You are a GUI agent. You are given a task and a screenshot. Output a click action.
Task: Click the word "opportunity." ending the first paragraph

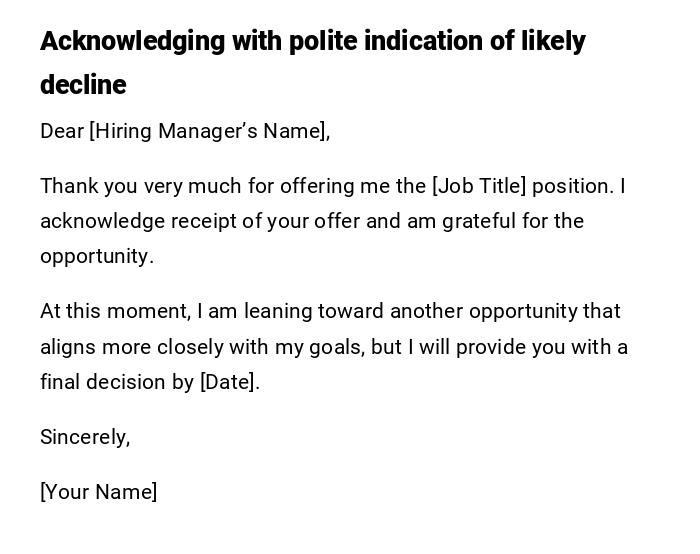point(97,256)
